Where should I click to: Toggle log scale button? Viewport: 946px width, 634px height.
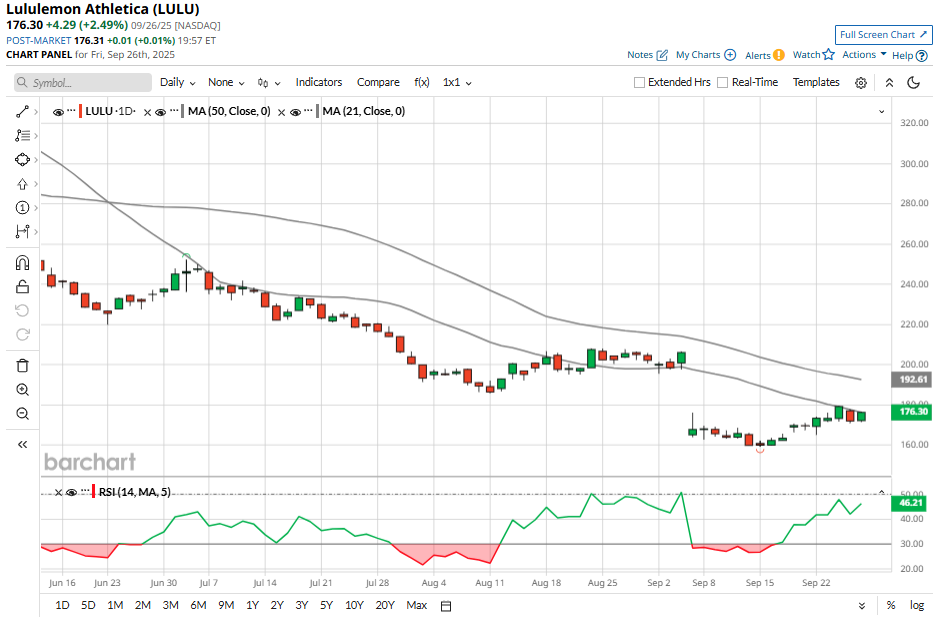point(917,606)
